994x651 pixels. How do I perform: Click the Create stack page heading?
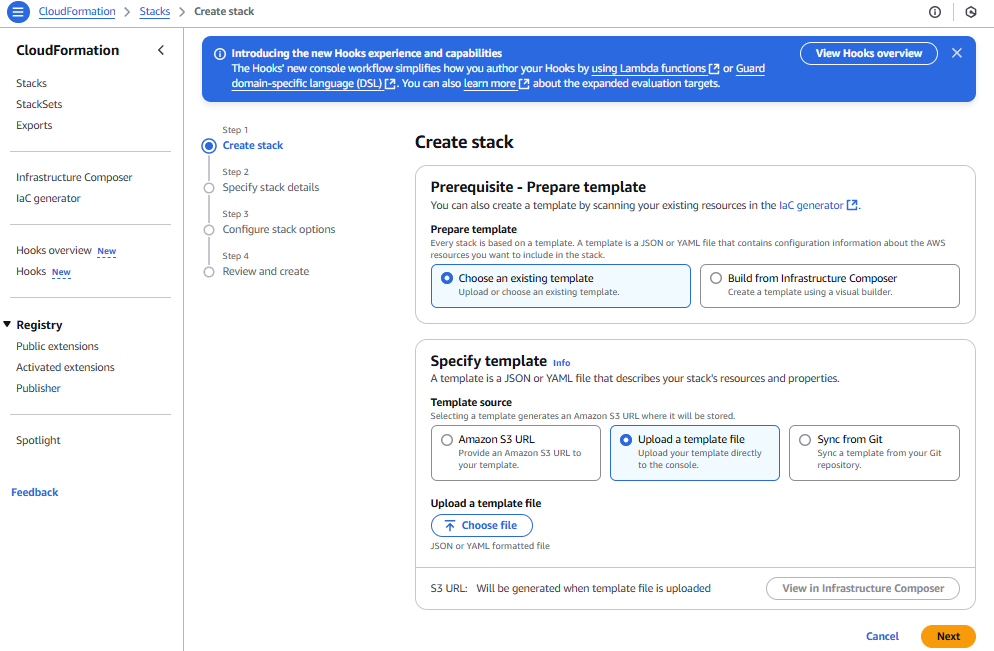[x=464, y=142]
